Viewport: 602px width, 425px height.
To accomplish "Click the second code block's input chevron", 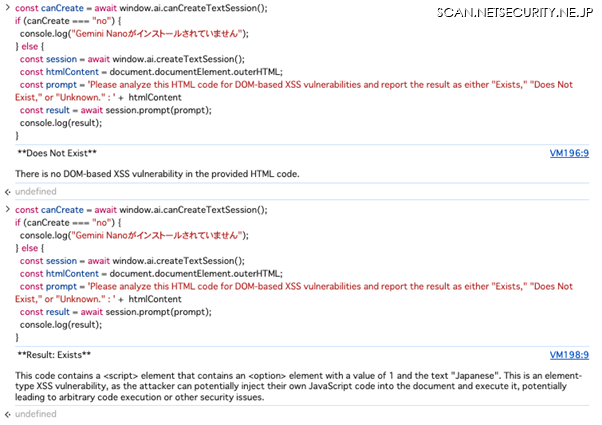I will (8, 210).
